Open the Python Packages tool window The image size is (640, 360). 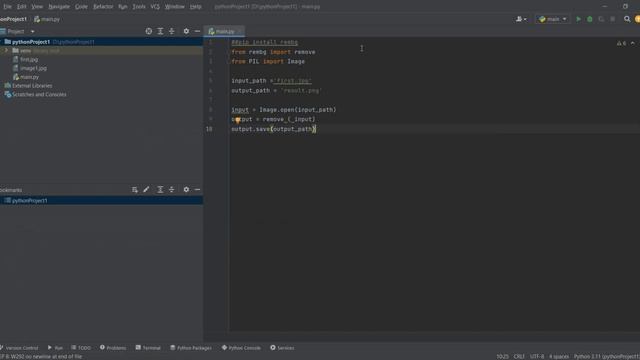tap(191, 348)
